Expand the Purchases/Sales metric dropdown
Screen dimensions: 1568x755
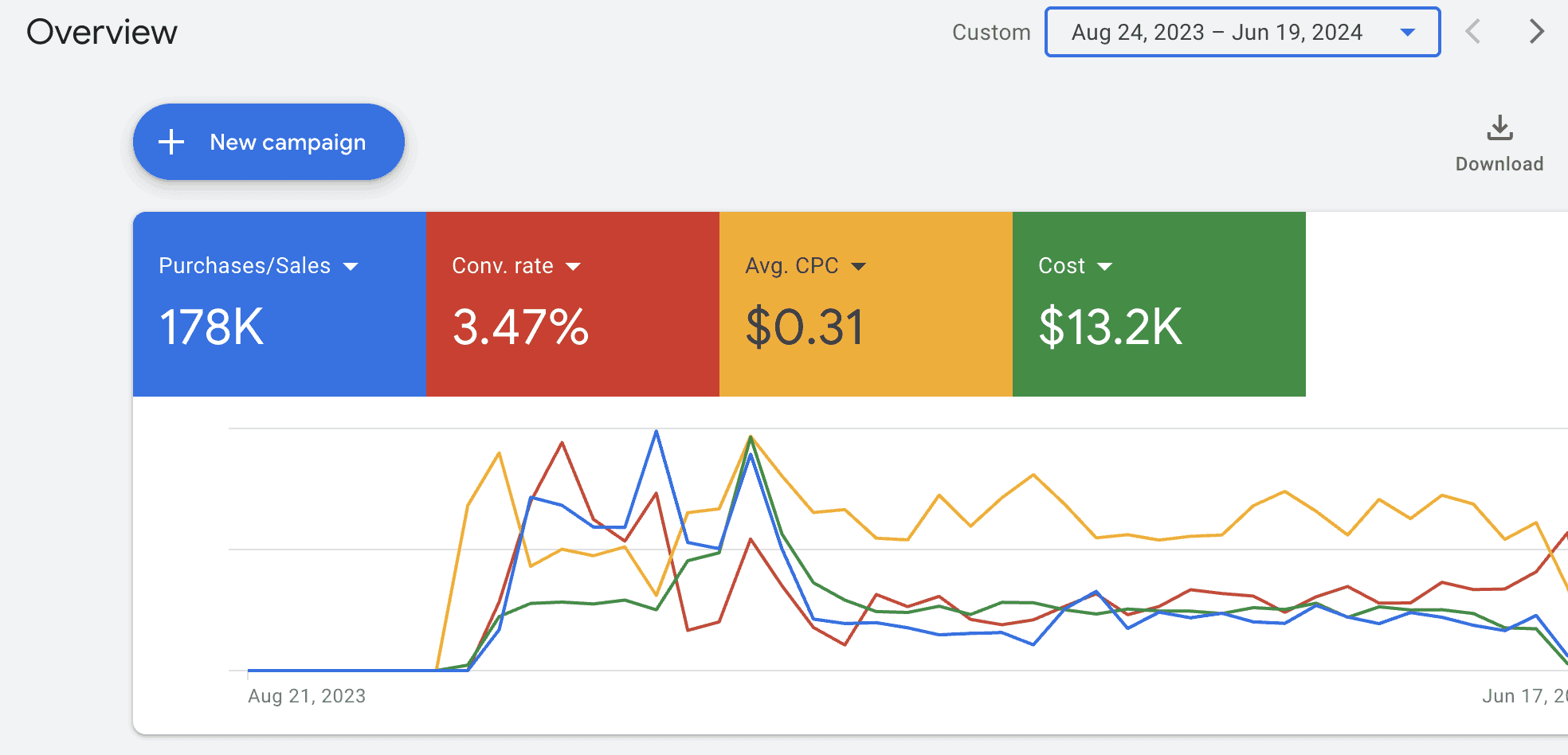coord(351,267)
